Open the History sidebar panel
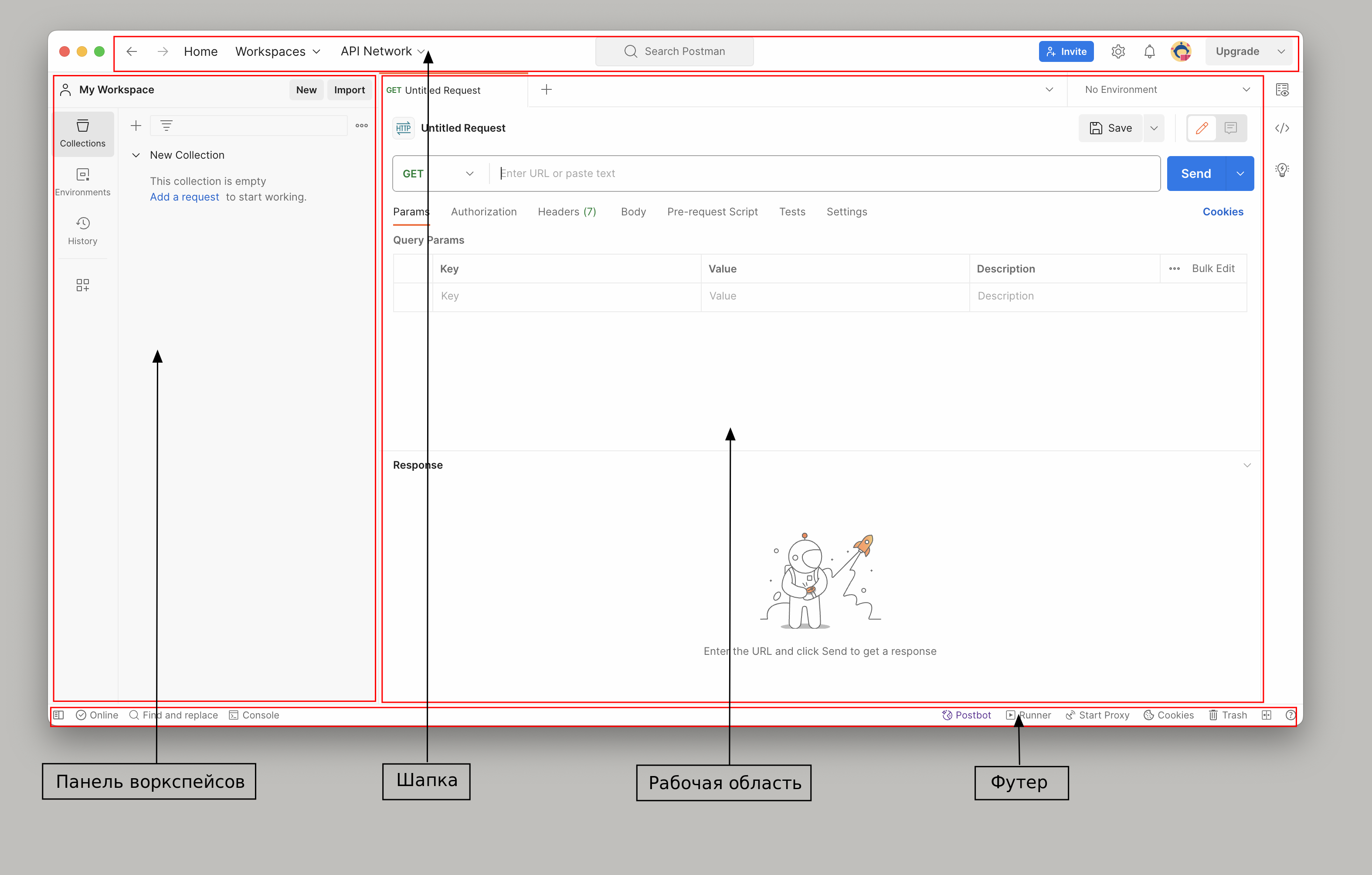The height and width of the screenshot is (875, 1372). tap(83, 231)
